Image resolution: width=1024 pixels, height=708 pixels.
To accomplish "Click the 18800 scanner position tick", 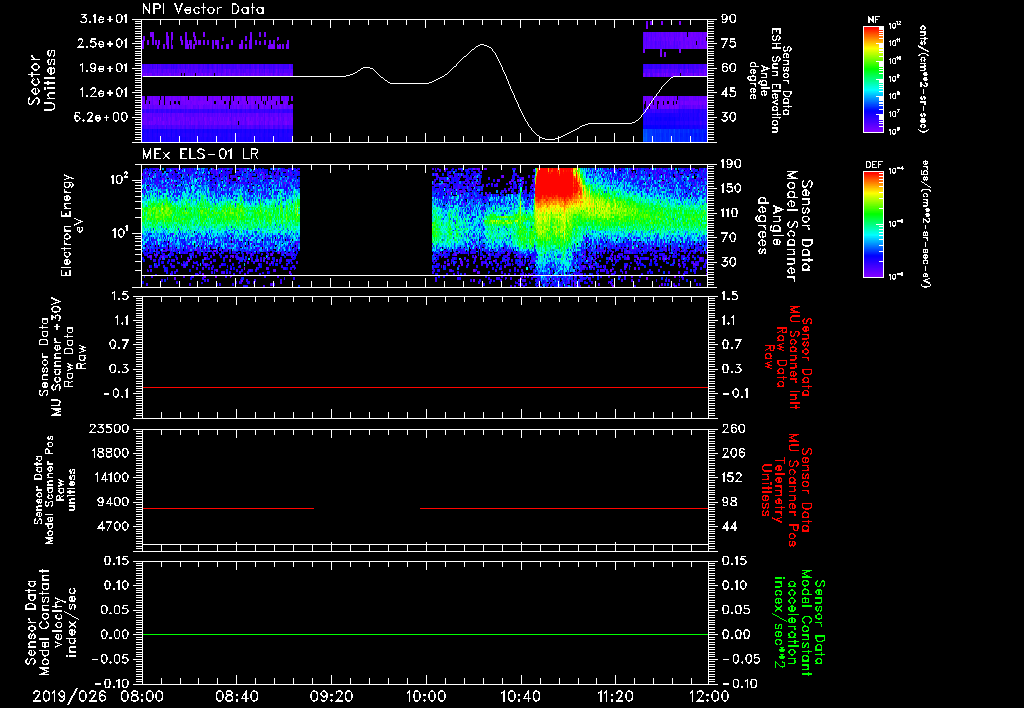I will pos(111,453).
